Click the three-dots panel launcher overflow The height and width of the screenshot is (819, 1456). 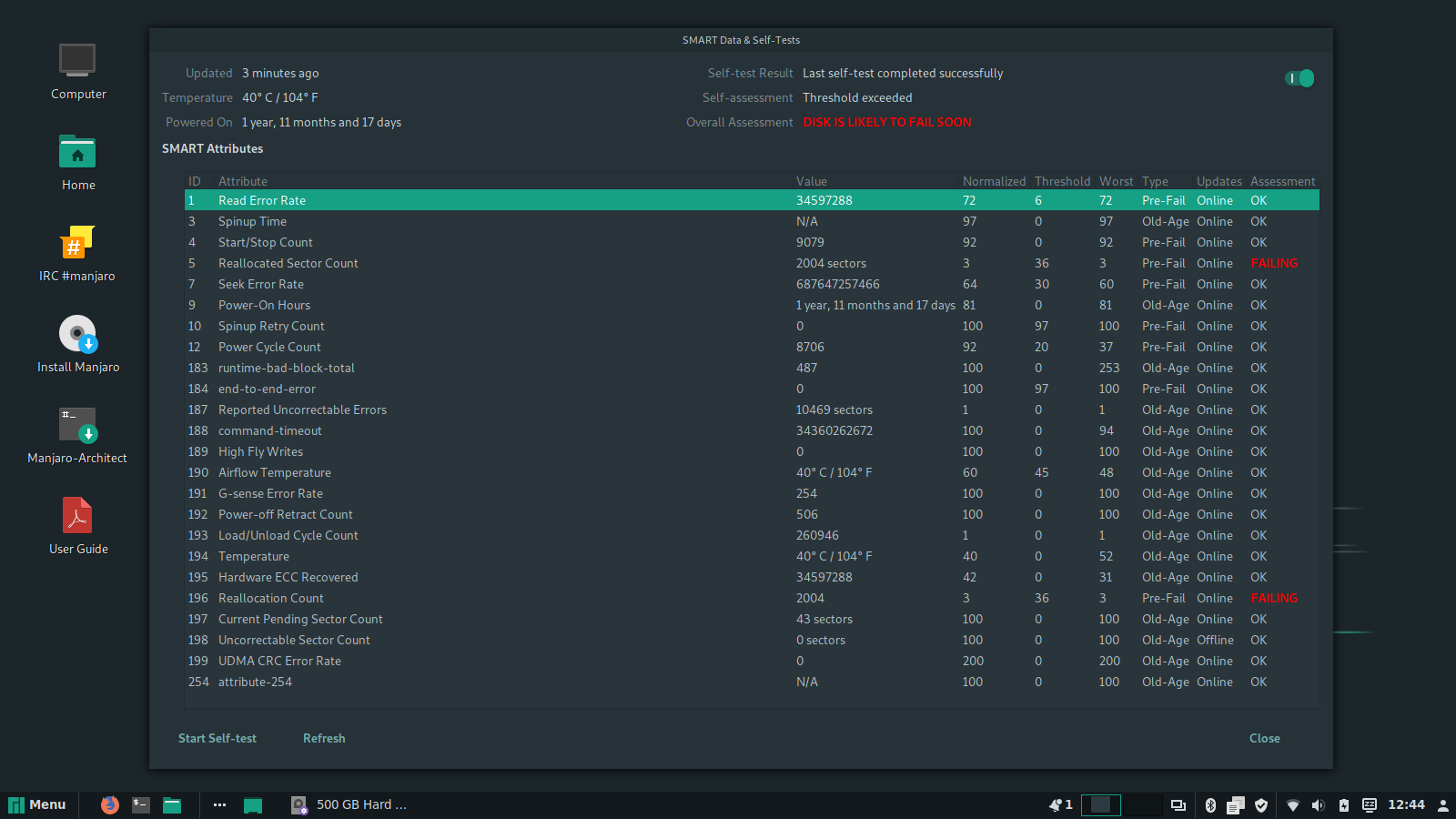pyautogui.click(x=219, y=804)
